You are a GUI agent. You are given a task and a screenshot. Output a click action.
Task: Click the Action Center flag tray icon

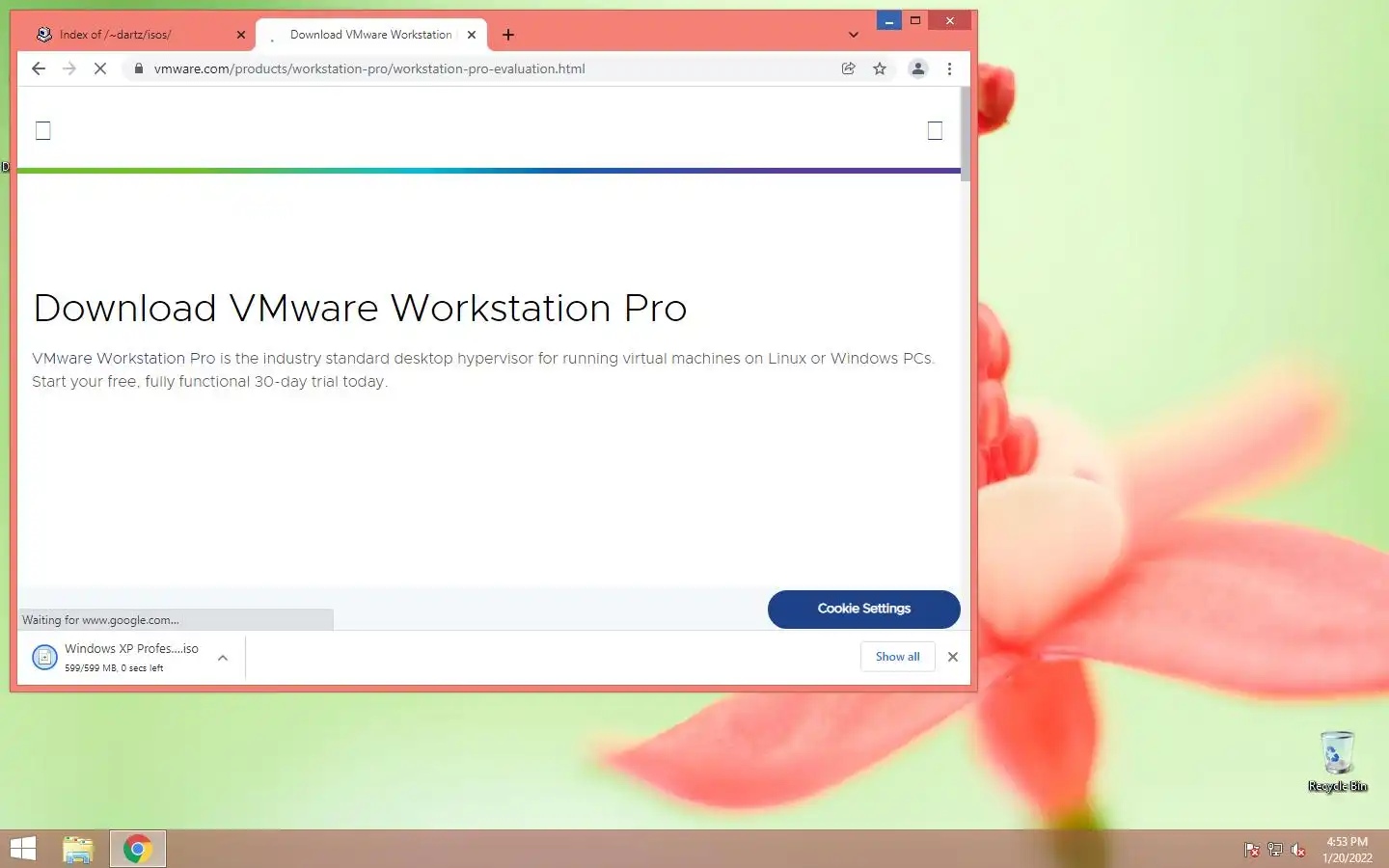click(1252, 850)
